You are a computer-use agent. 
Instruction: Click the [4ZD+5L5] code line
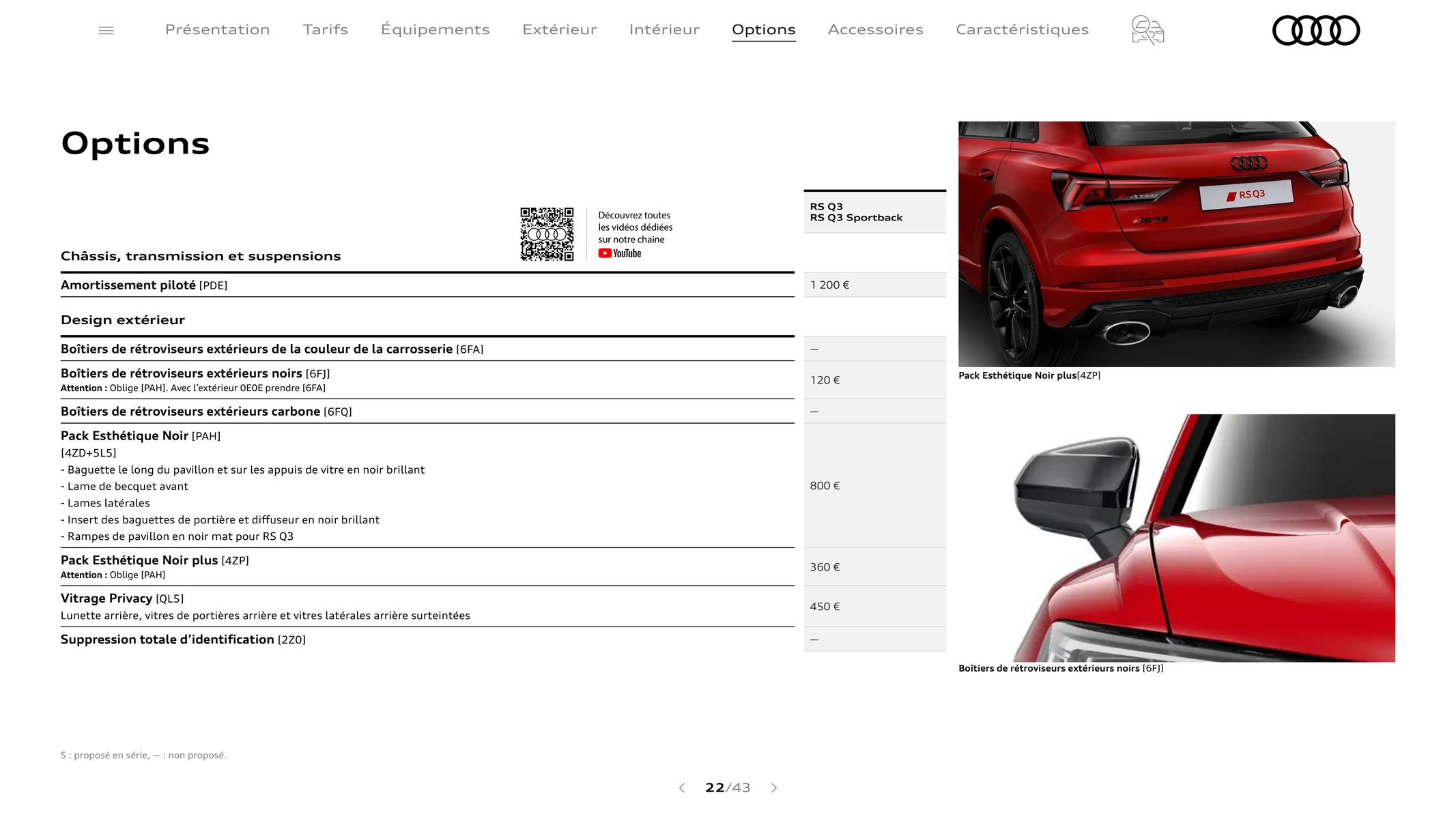pyautogui.click(x=89, y=453)
